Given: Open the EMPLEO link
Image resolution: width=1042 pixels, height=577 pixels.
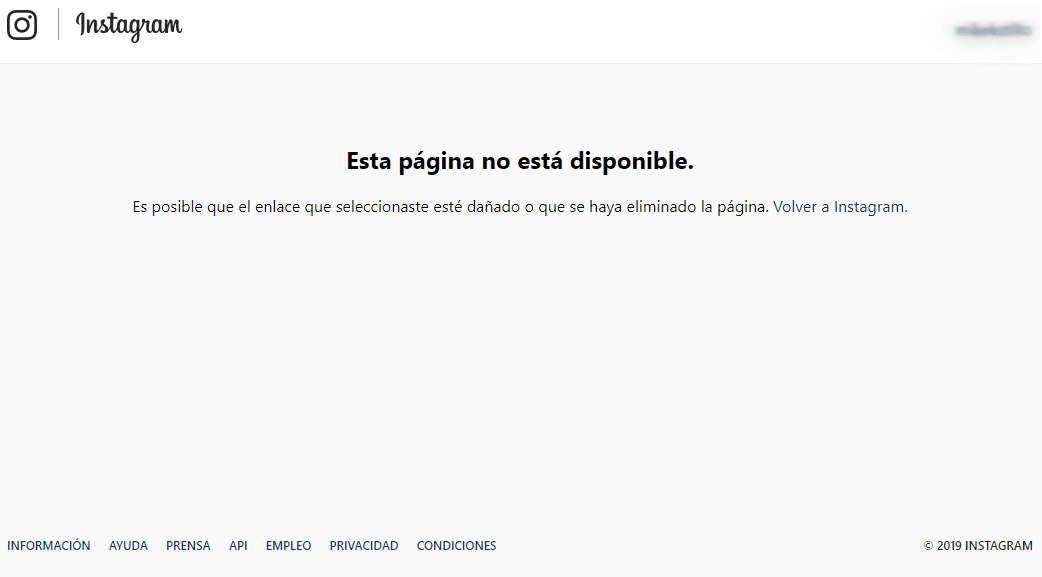Looking at the screenshot, I should point(288,545).
